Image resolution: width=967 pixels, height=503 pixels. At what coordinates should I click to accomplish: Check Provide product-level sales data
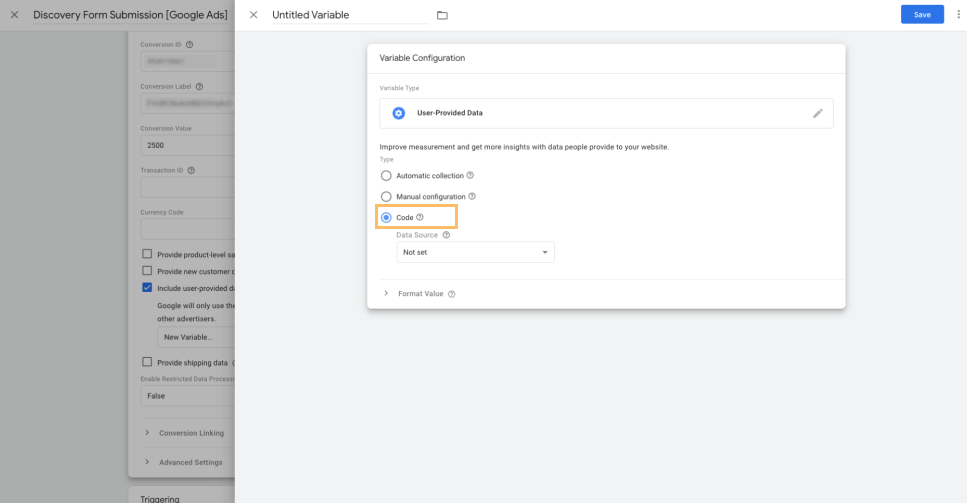point(147,254)
